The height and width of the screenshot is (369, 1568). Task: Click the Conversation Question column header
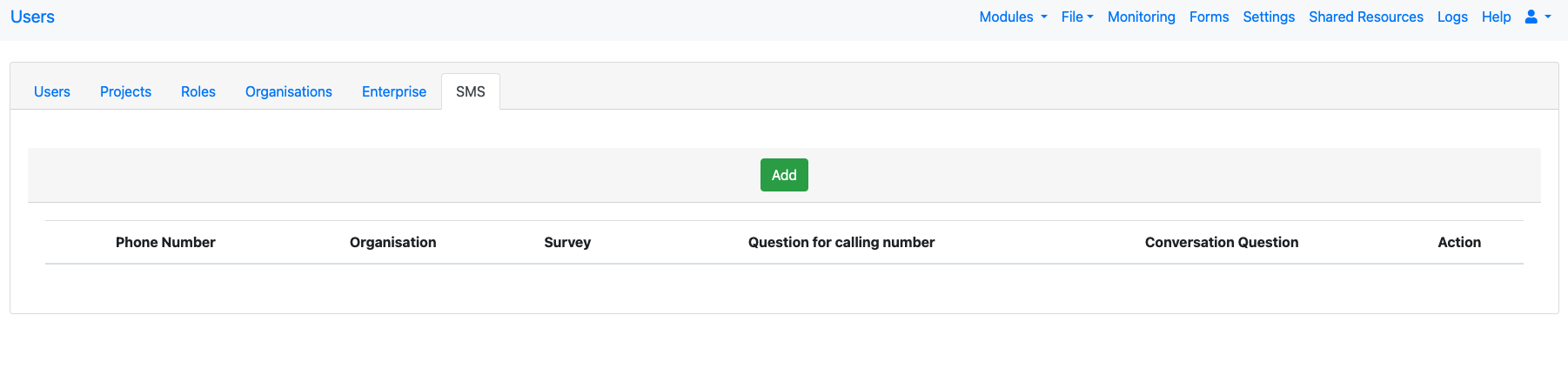point(1221,242)
